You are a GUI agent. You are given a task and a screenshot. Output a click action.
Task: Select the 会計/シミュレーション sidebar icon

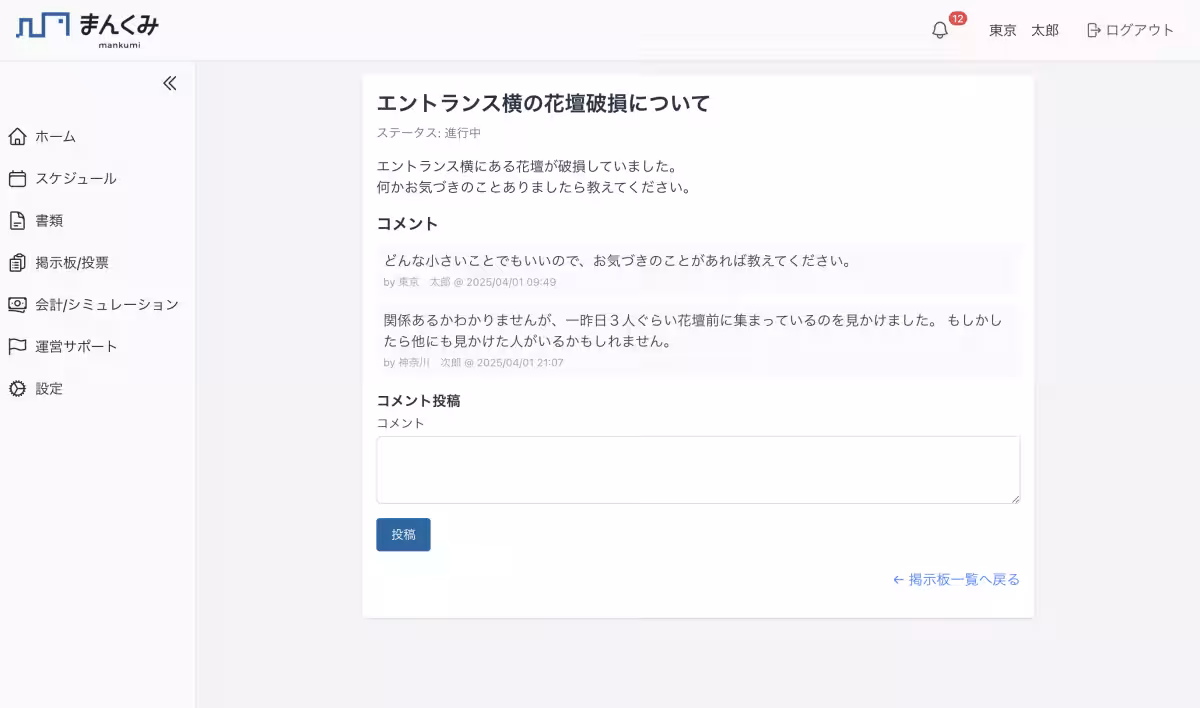tap(15, 304)
